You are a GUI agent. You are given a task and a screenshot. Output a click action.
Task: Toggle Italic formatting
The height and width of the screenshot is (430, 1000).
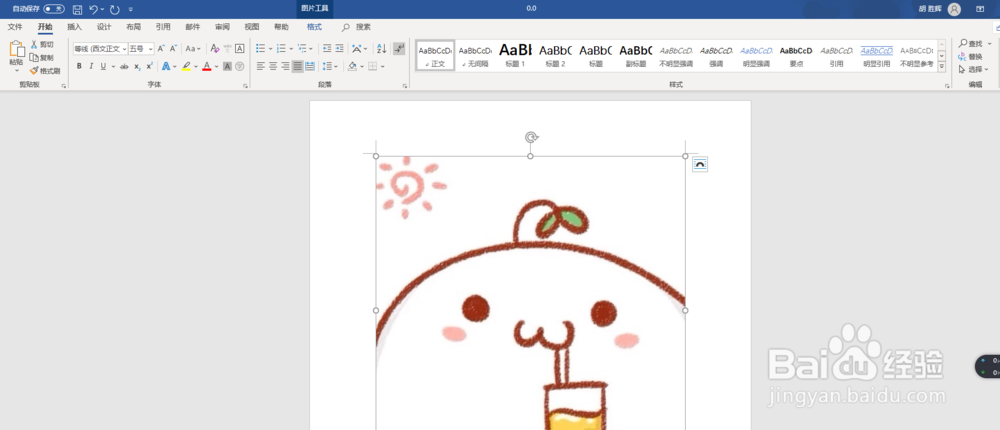click(91, 66)
